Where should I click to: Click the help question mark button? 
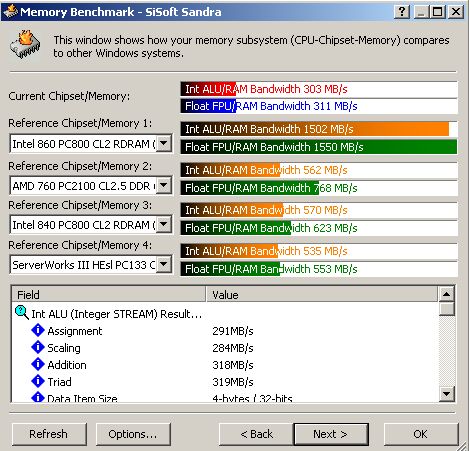click(x=402, y=12)
